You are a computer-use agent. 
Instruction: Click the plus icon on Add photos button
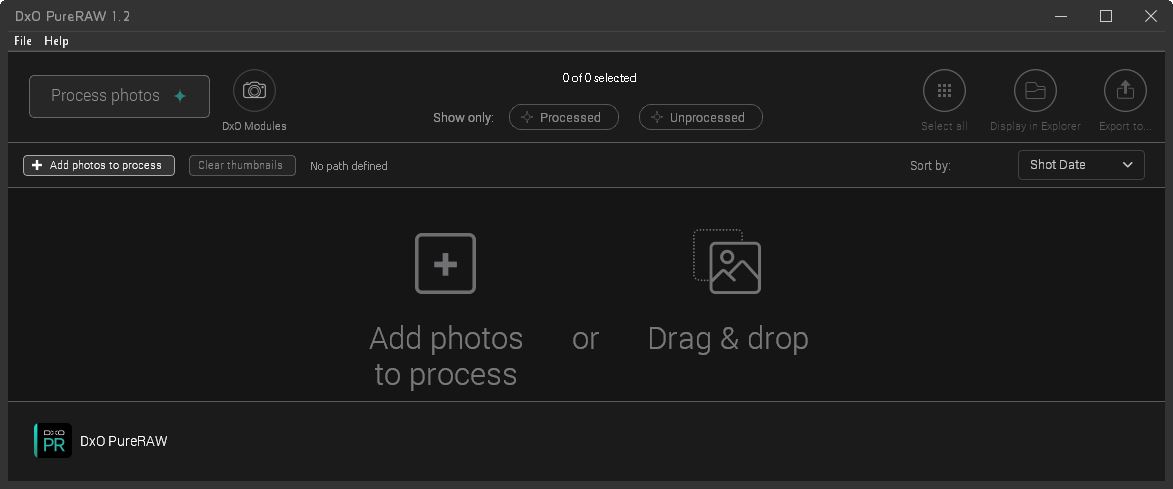(x=38, y=166)
